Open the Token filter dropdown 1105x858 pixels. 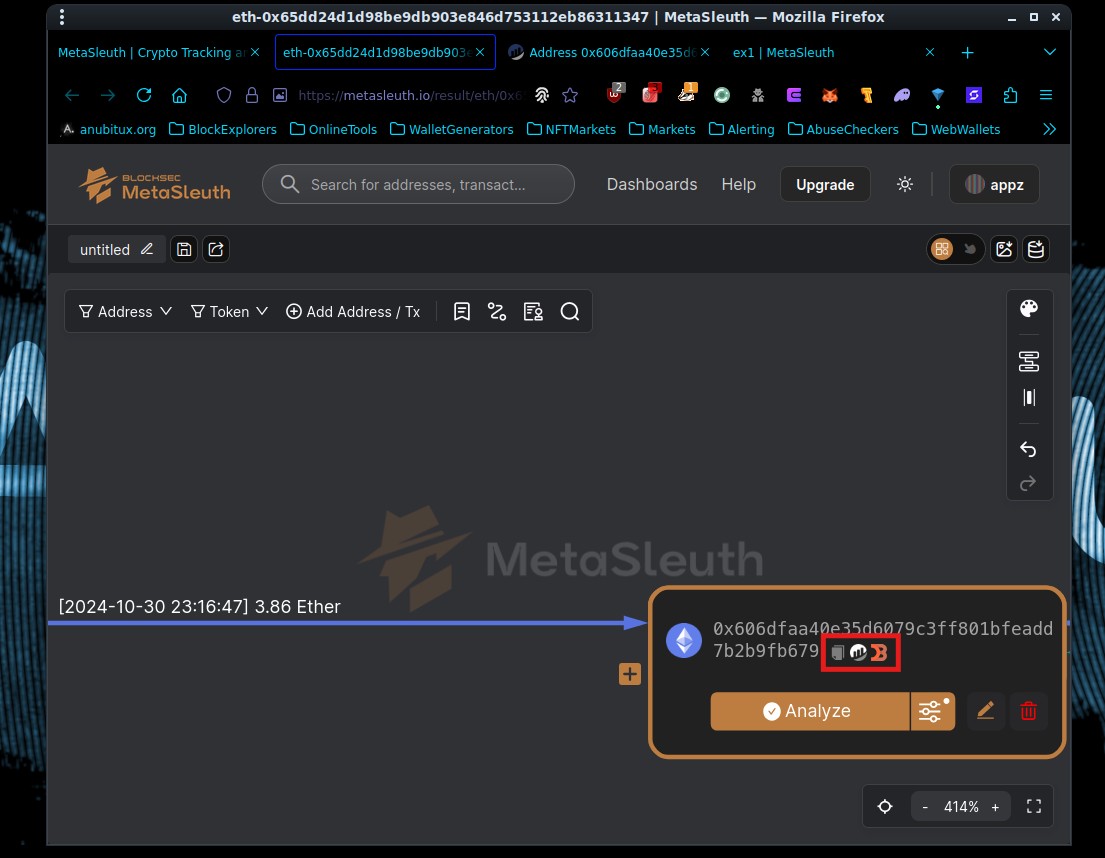point(229,311)
